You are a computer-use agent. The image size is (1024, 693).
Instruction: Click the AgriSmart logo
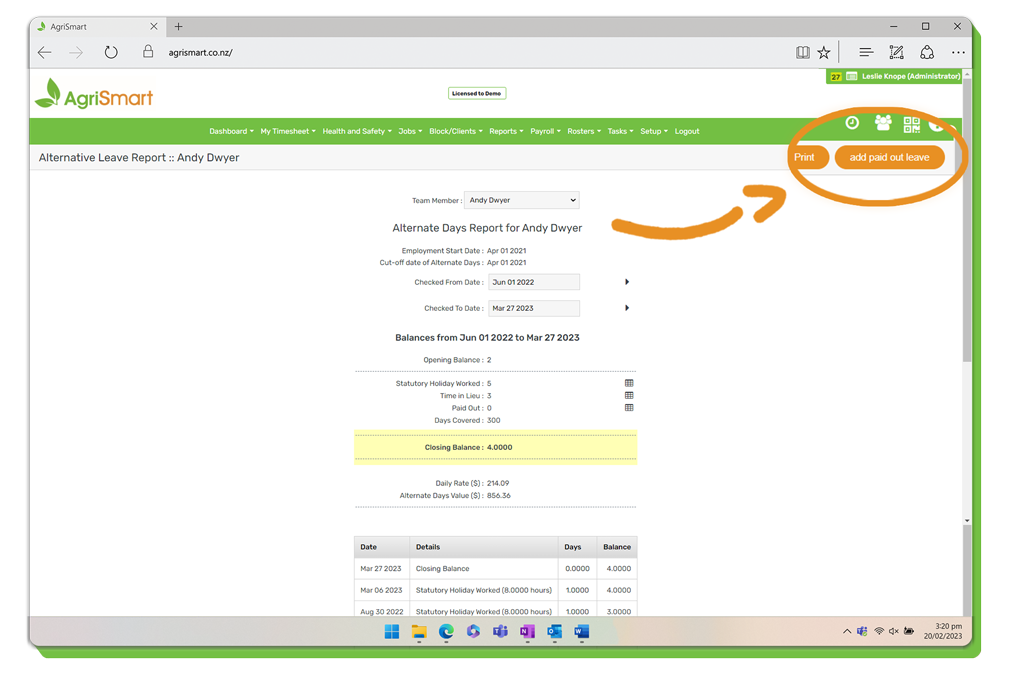click(x=94, y=95)
